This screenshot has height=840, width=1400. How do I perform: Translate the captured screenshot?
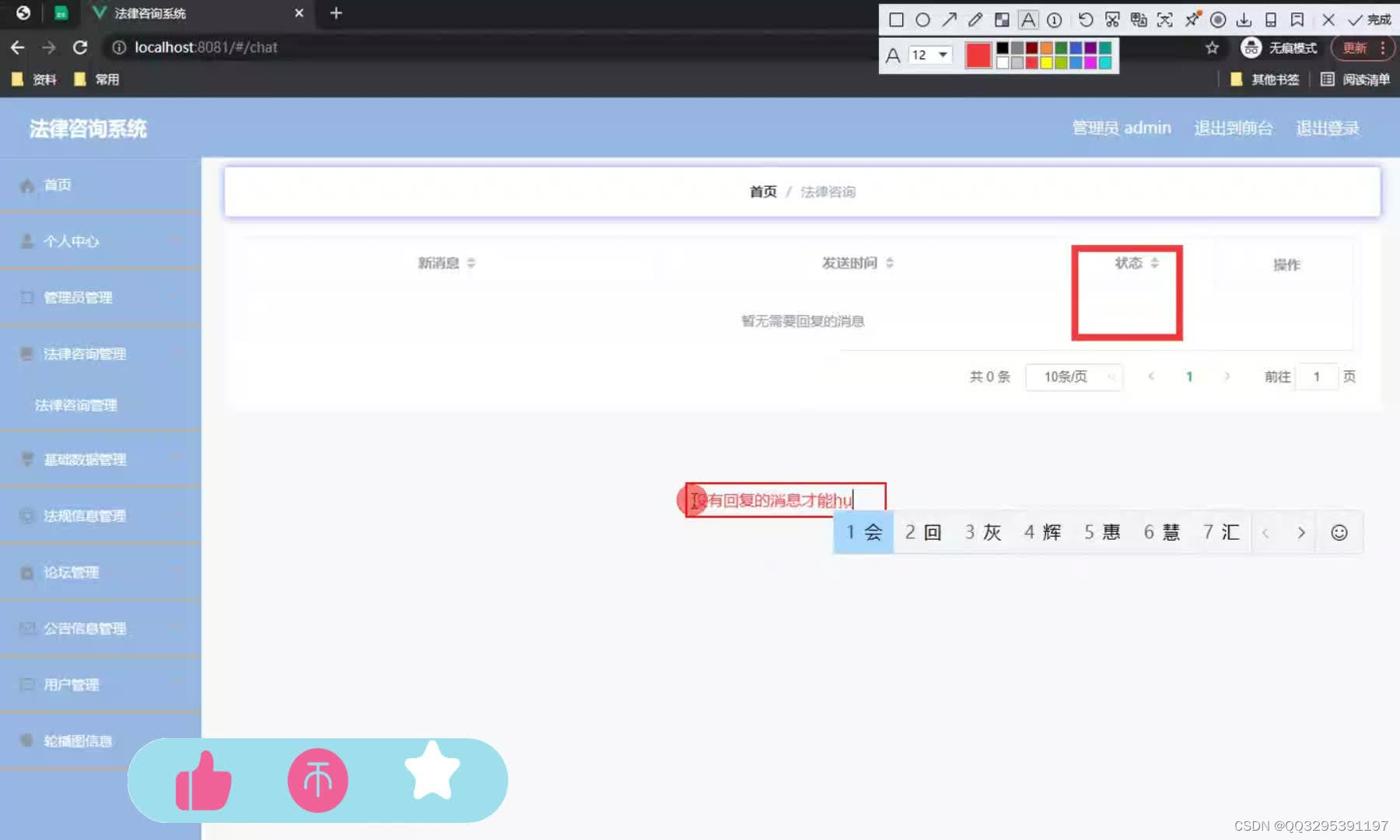click(1139, 20)
